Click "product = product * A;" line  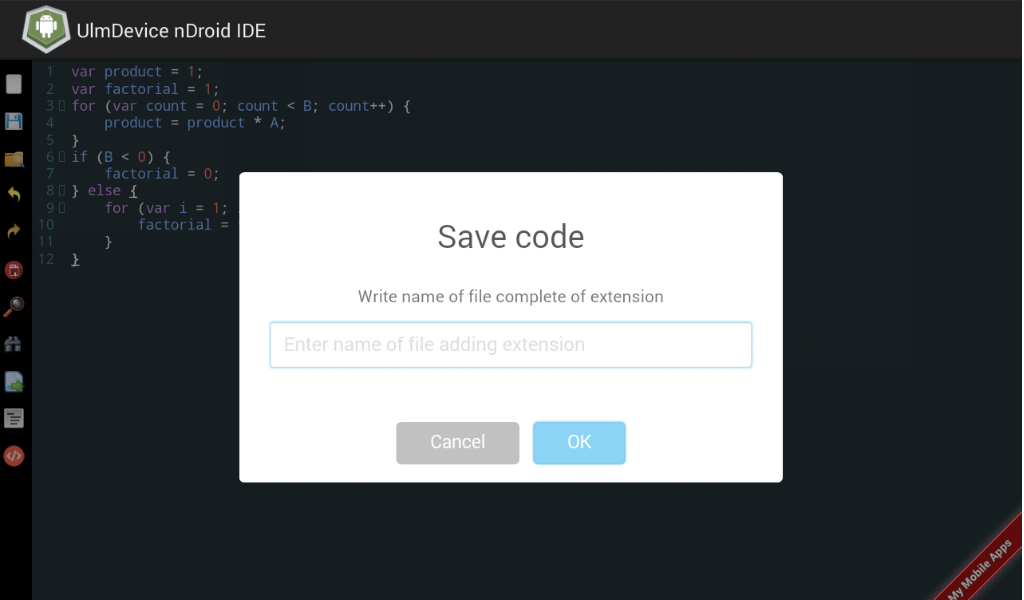195,123
